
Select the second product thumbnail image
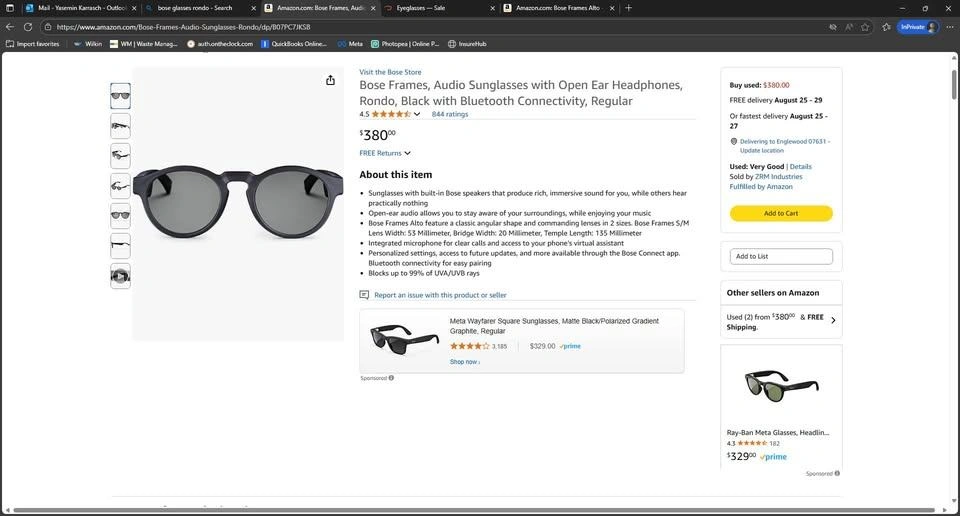(x=120, y=126)
